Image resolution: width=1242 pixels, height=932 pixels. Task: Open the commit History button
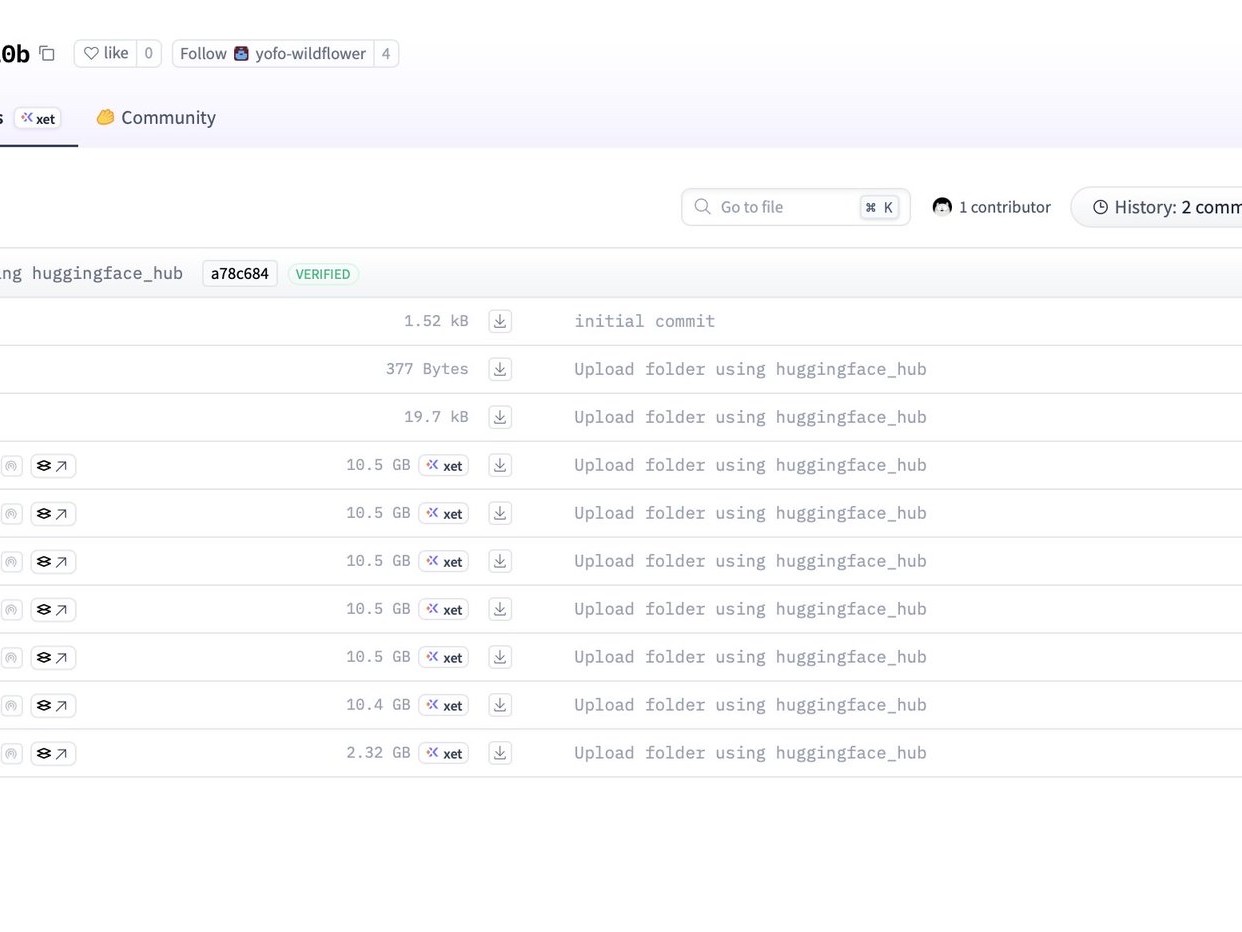(x=1165, y=207)
